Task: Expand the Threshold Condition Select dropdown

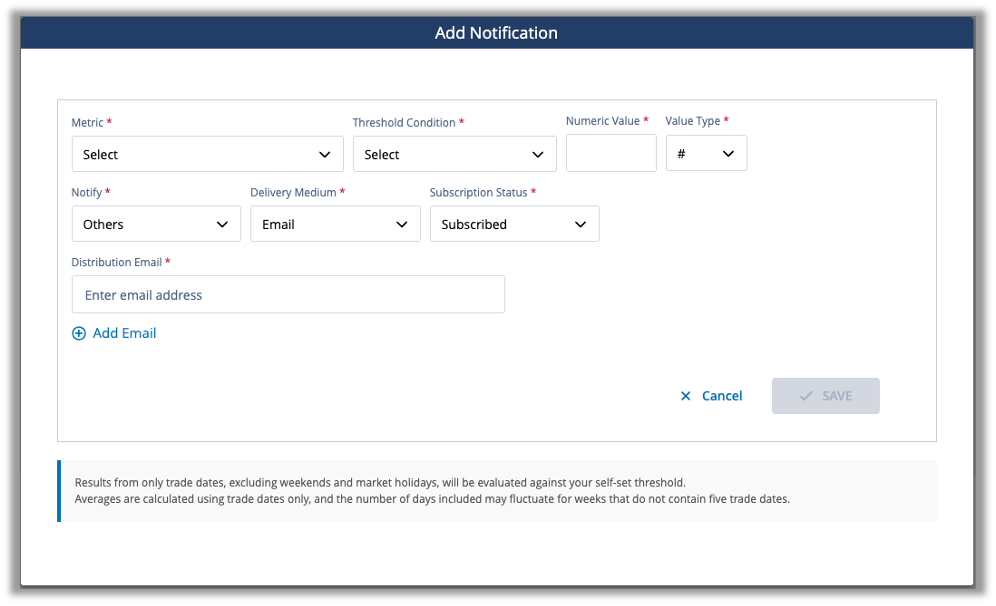Action: click(454, 155)
